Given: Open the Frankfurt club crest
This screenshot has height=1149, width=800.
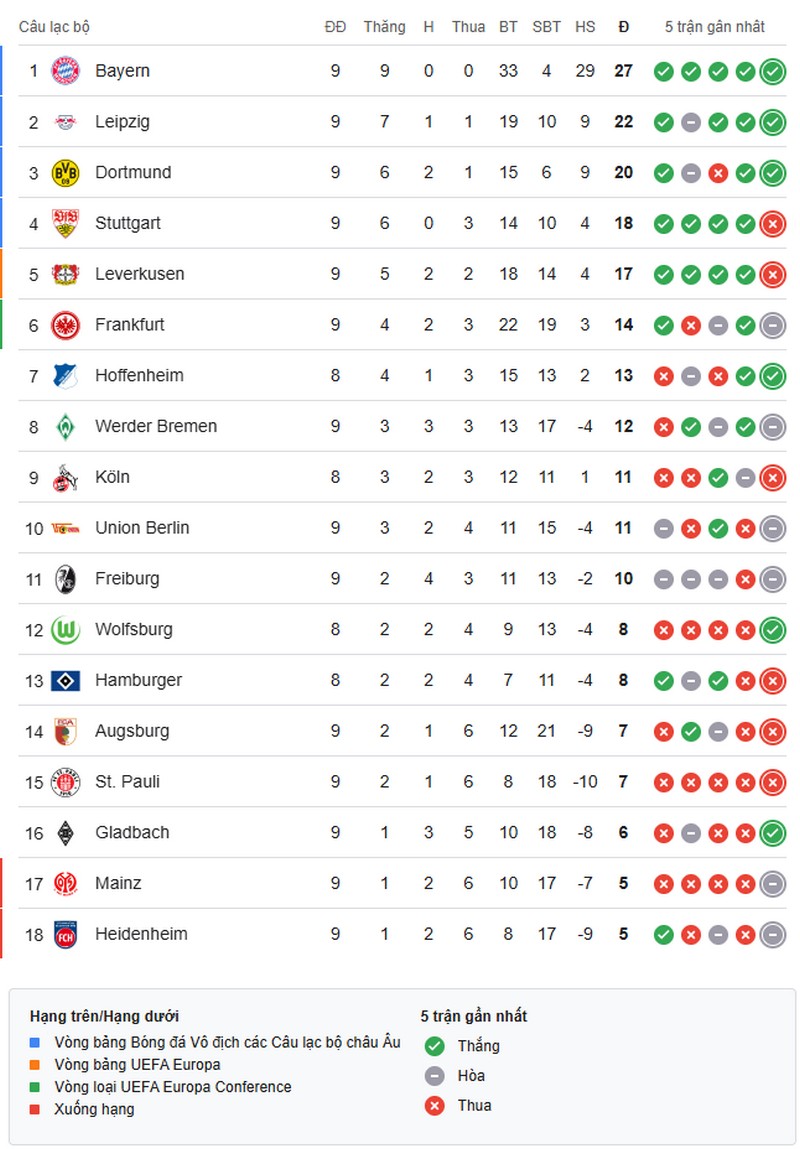Looking at the screenshot, I should (x=64, y=324).
